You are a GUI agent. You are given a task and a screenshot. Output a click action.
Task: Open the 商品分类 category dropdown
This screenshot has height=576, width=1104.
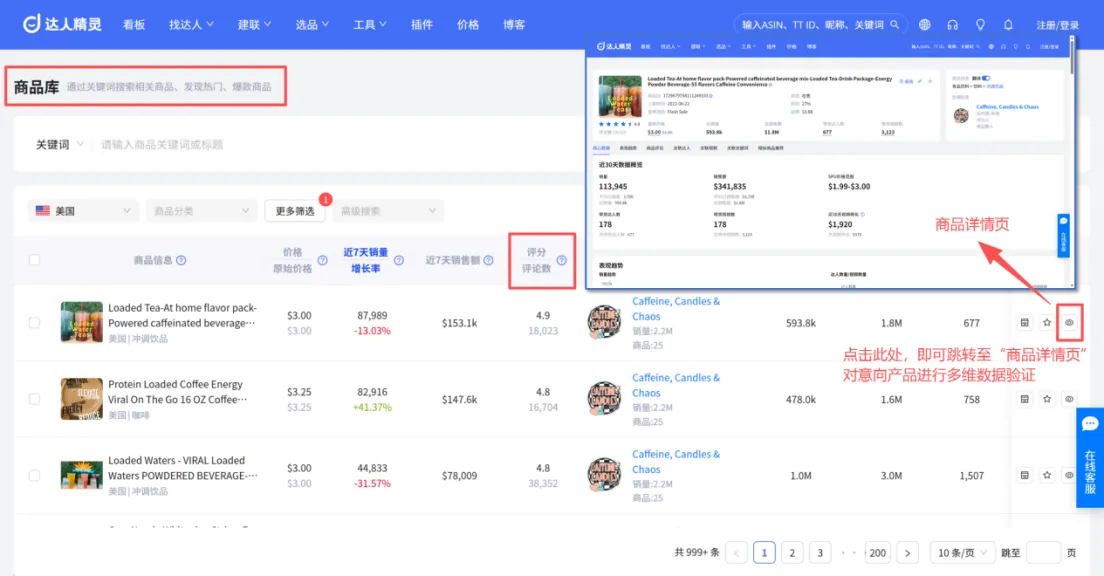coord(200,210)
